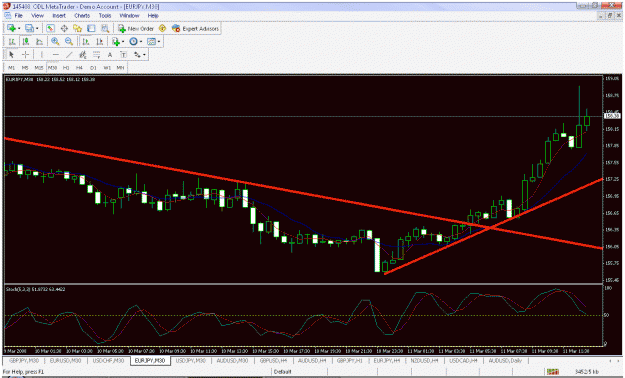Open the Window menu
This screenshot has height=378, width=625.
(x=130, y=16)
